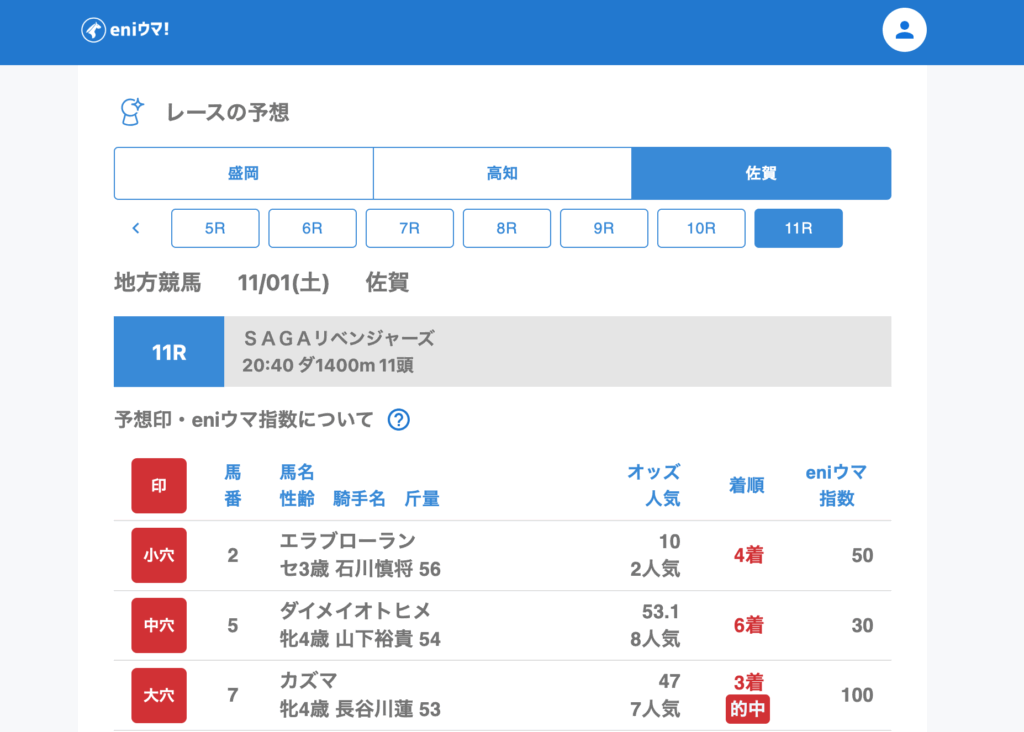
Task: Open race 9R
Action: pos(603,228)
